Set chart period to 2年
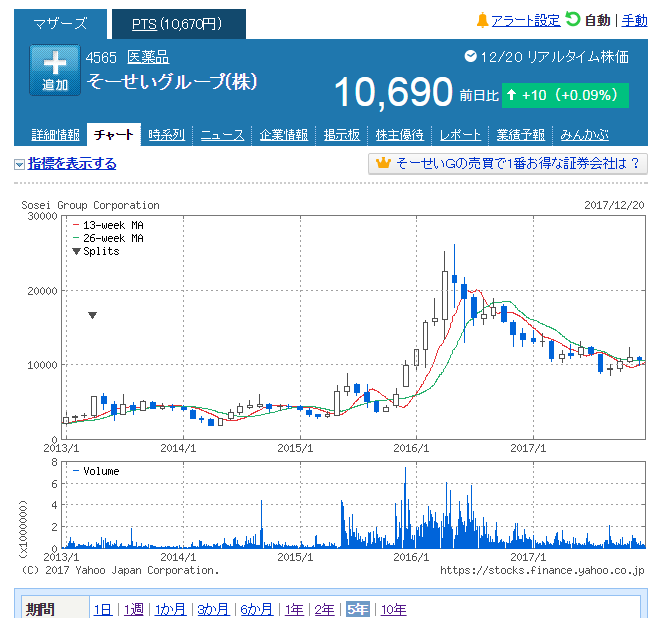Image resolution: width=657 pixels, height=618 pixels. pyautogui.click(x=324, y=610)
